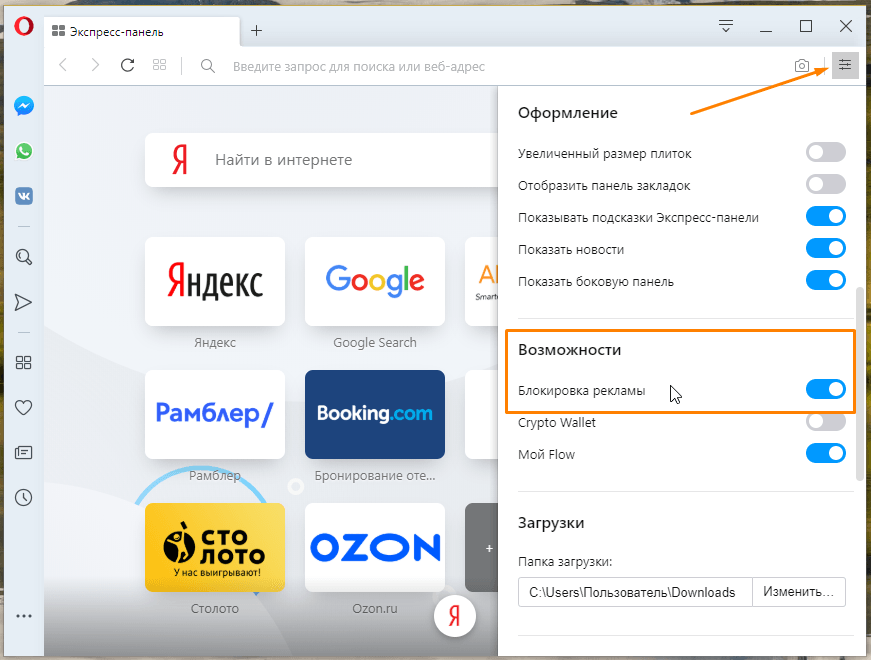
Task: Go back with the back arrow
Action: pyautogui.click(x=63, y=65)
